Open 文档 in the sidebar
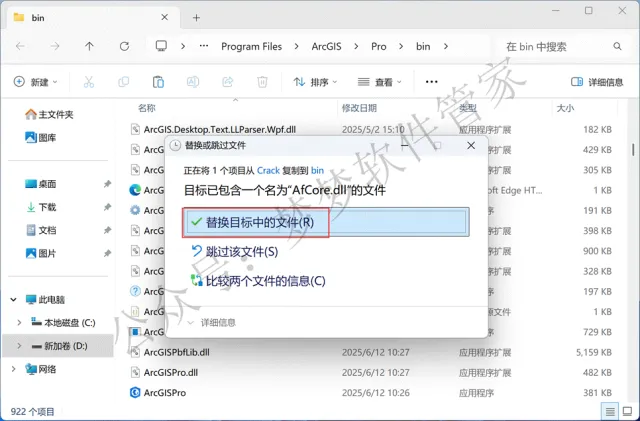Image resolution: width=640 pixels, height=421 pixels. click(x=40, y=230)
